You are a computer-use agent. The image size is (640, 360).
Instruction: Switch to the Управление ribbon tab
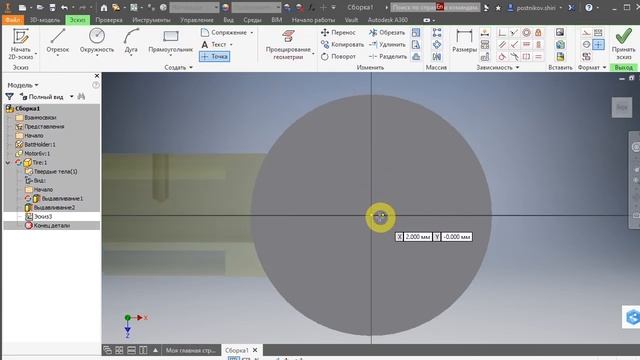tap(197, 20)
